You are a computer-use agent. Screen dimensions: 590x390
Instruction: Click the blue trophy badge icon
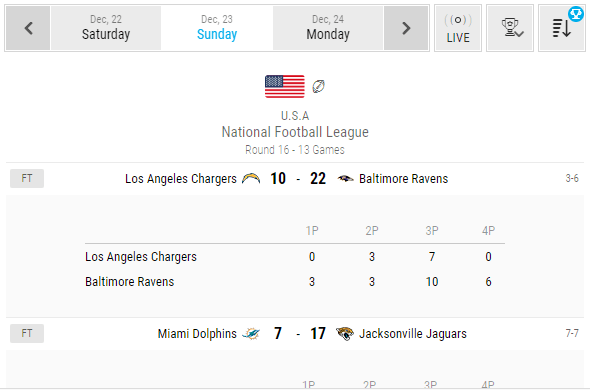click(576, 14)
